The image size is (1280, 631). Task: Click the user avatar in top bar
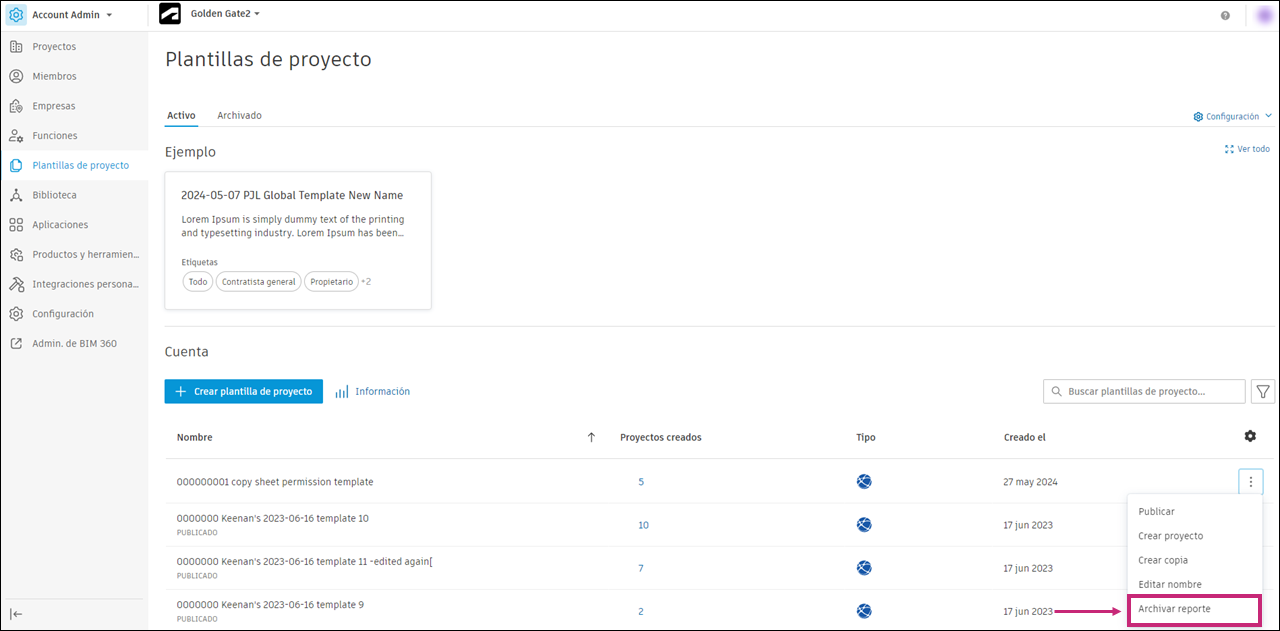point(1264,15)
